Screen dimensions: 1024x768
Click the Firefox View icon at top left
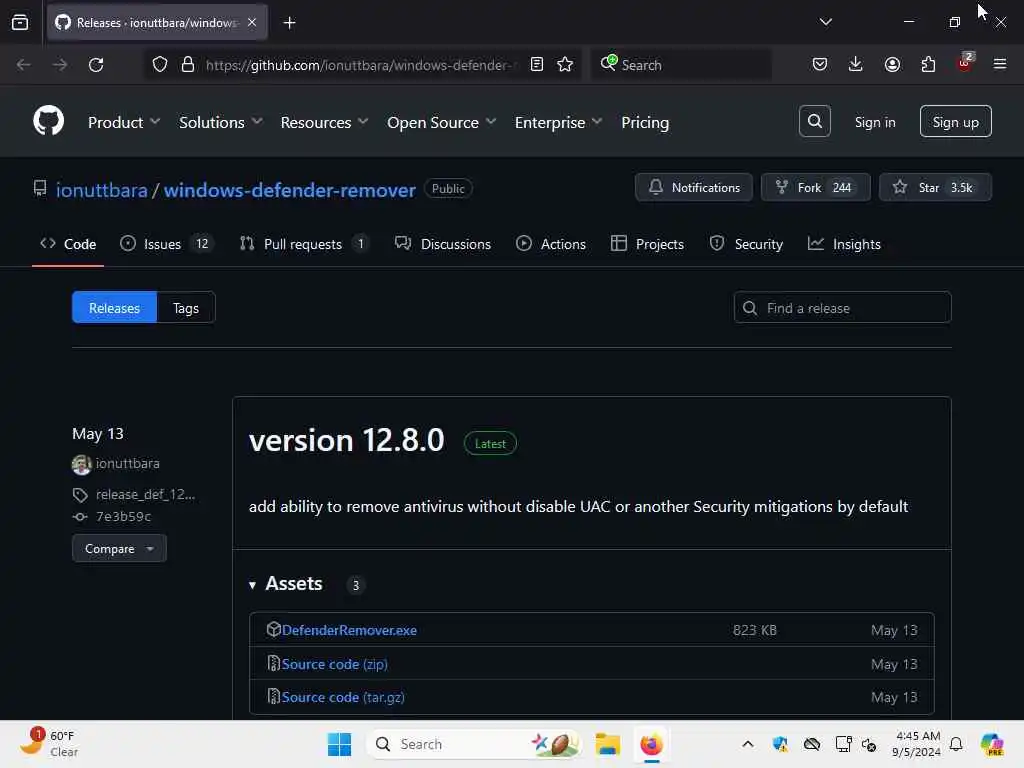pos(20,22)
